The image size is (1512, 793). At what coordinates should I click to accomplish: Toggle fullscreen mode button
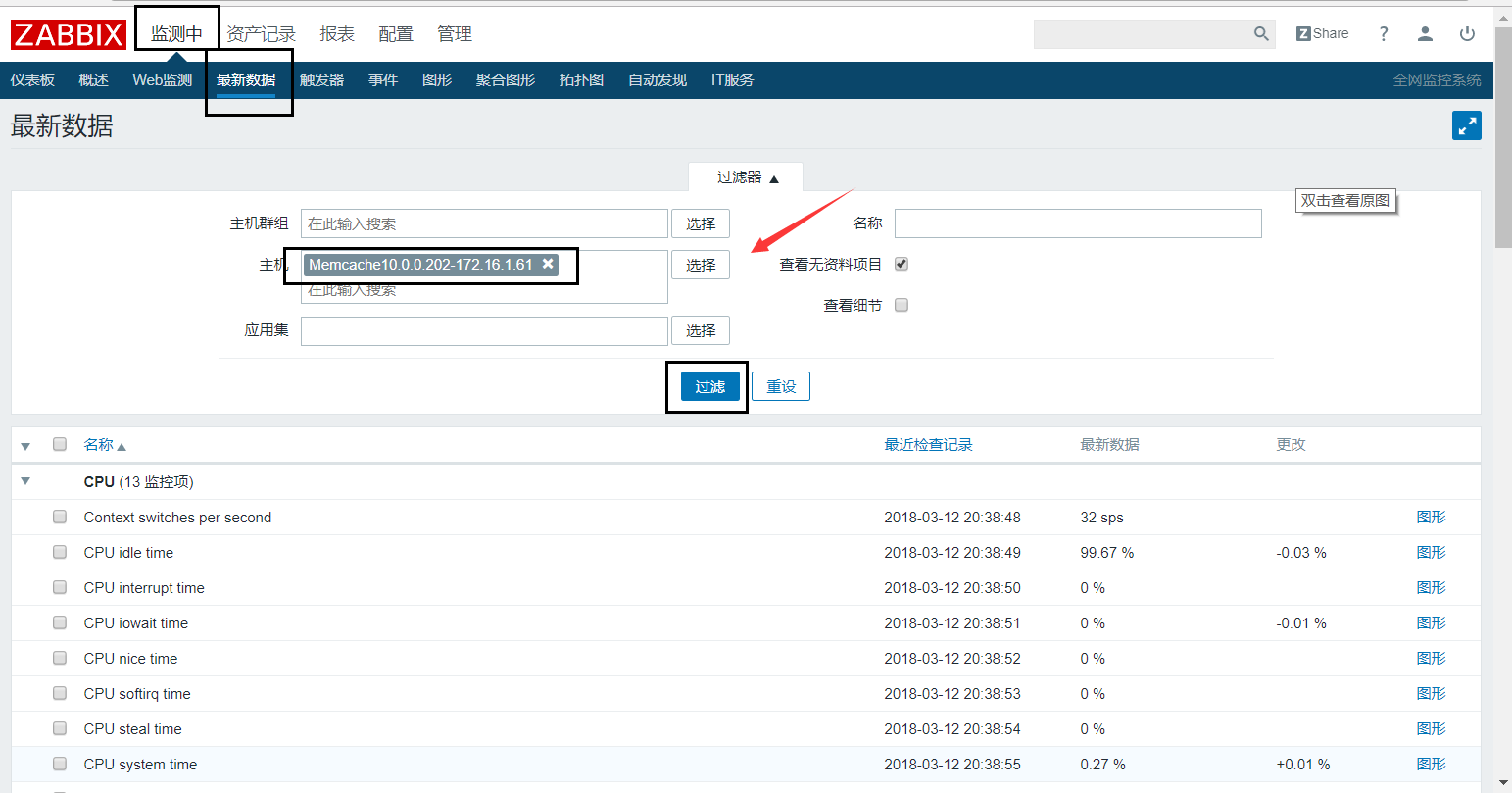point(1467,125)
